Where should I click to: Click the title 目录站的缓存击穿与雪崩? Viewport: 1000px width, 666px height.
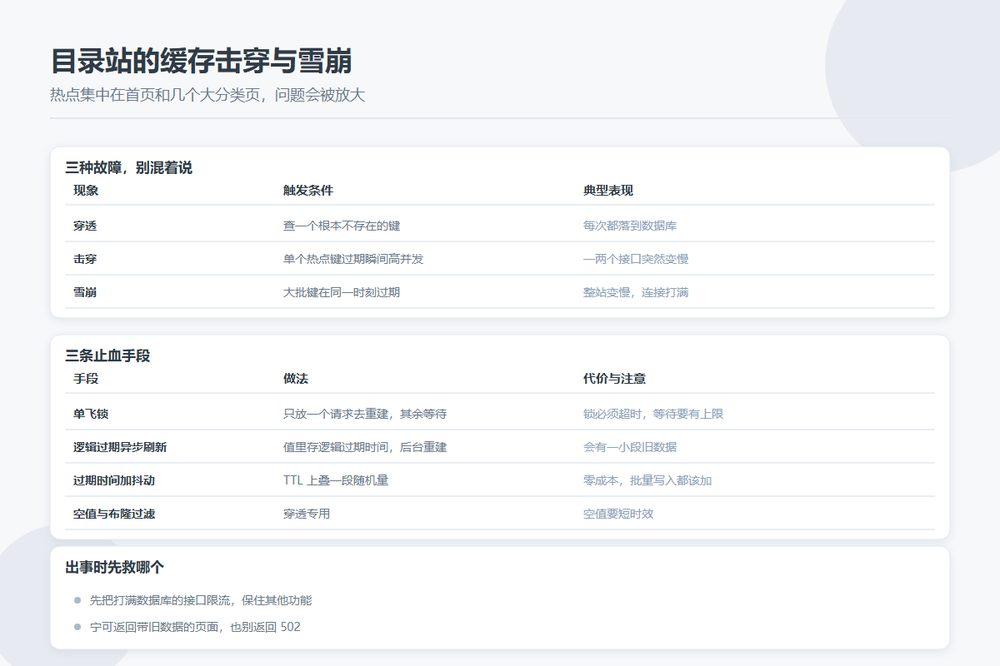pyautogui.click(x=202, y=61)
